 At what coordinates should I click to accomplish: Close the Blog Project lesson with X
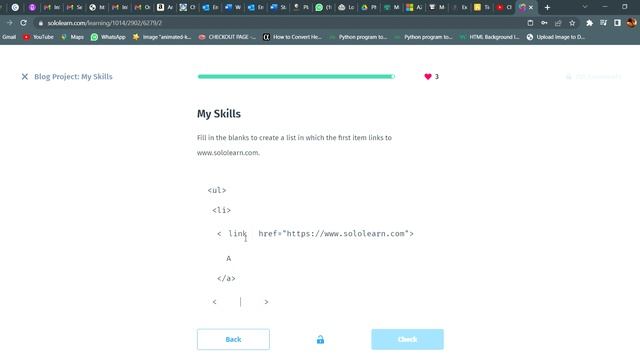(24, 77)
